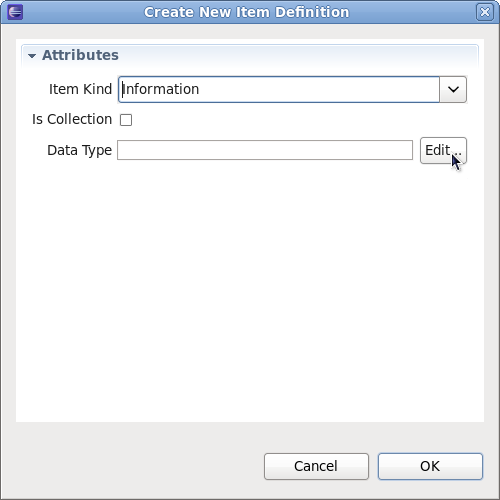Open the Data Type Edit... button
The height and width of the screenshot is (500, 500).
click(x=443, y=150)
